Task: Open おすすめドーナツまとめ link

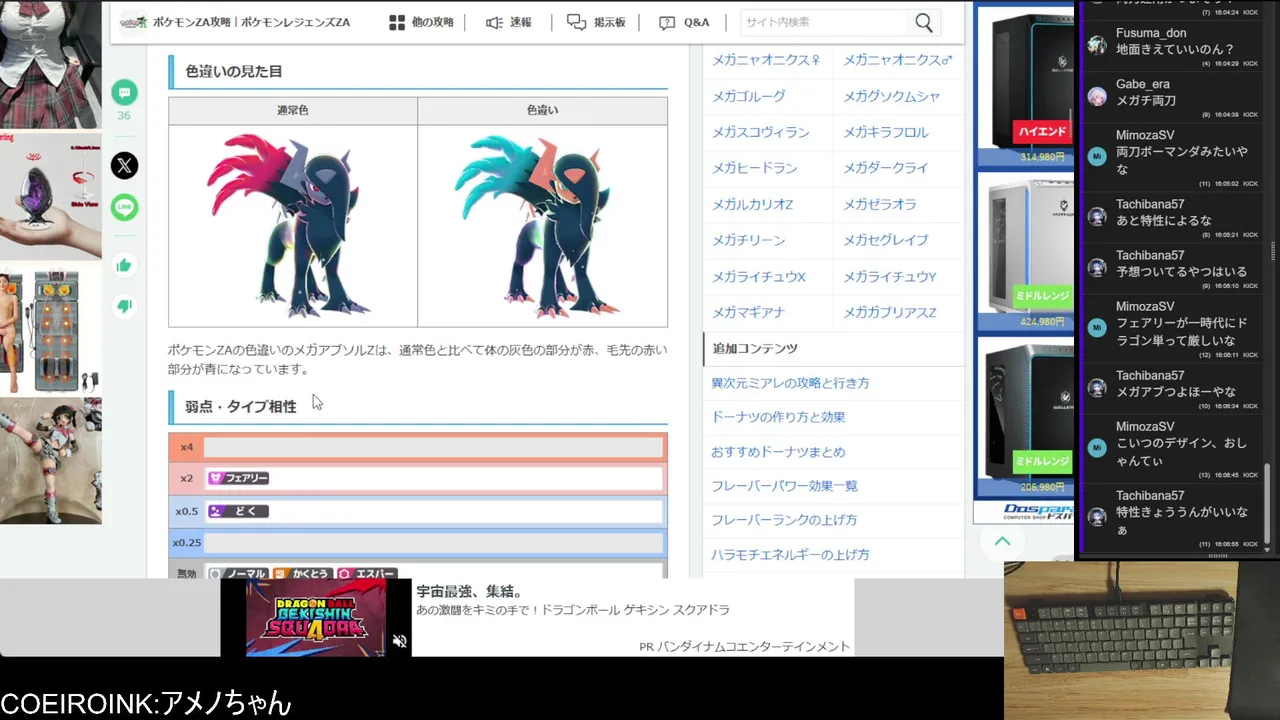Action: [x=778, y=452]
